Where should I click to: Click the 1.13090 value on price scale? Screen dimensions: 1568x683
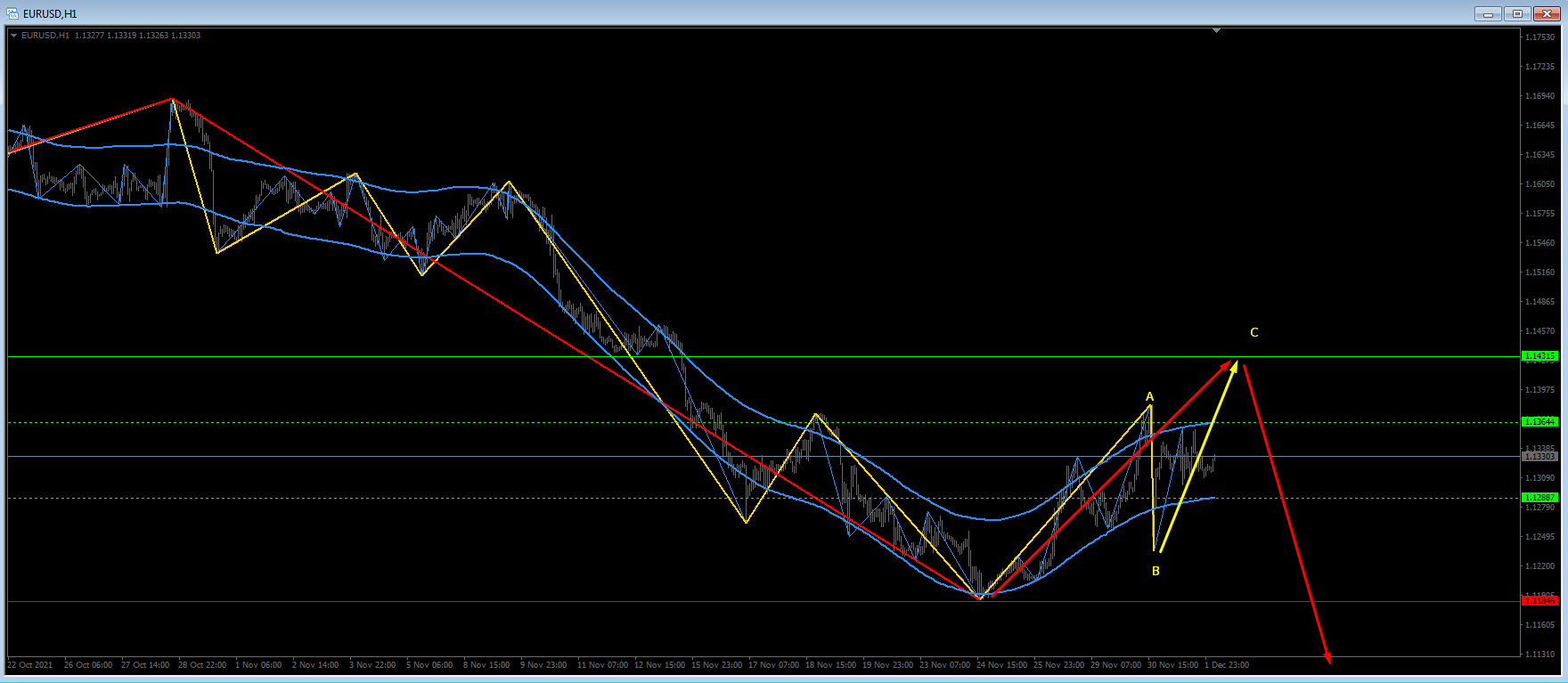(x=1540, y=478)
